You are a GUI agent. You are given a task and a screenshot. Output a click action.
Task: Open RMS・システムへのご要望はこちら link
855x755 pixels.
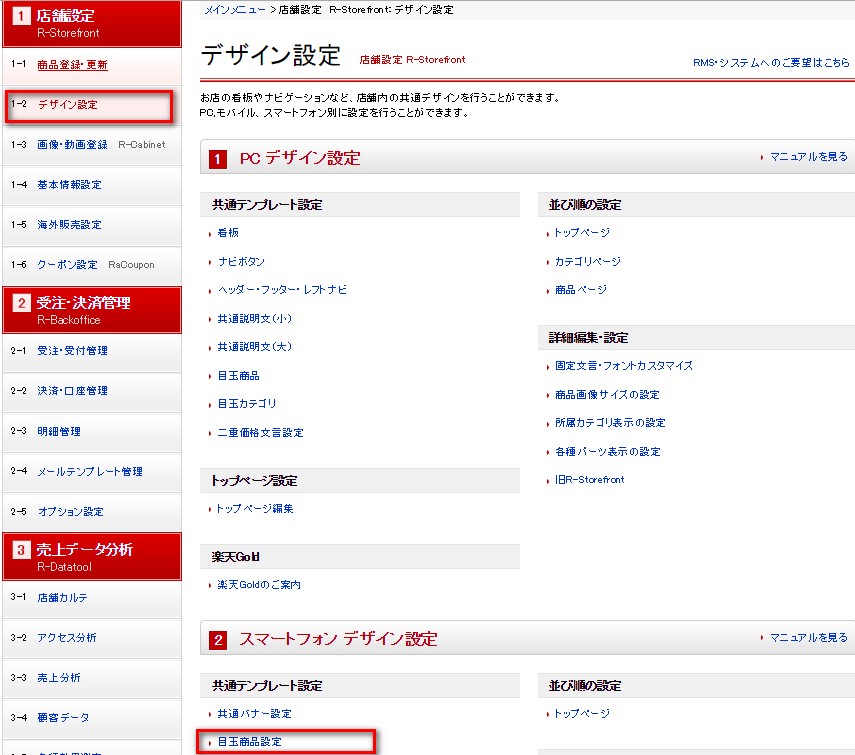tap(771, 63)
